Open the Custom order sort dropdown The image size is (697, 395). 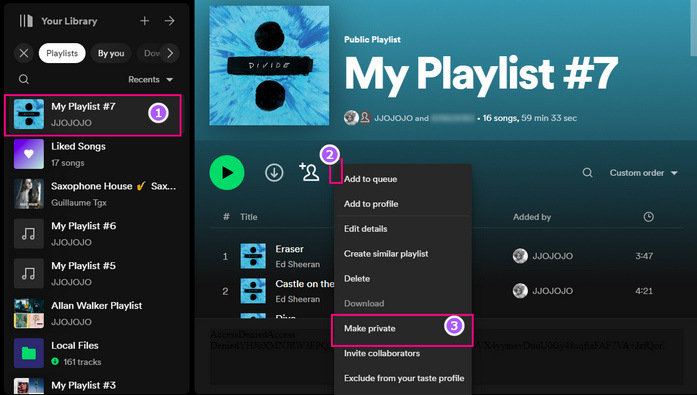[643, 173]
